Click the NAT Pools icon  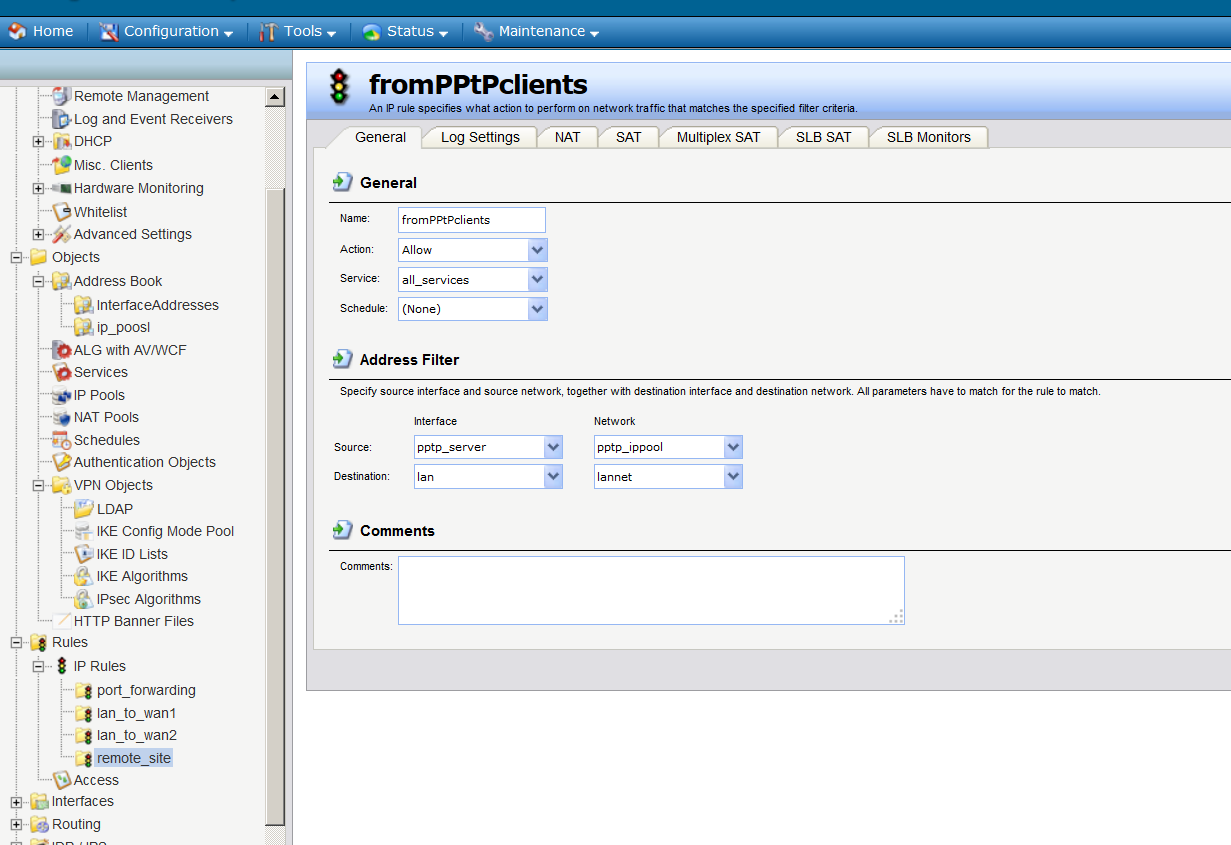click(61, 417)
